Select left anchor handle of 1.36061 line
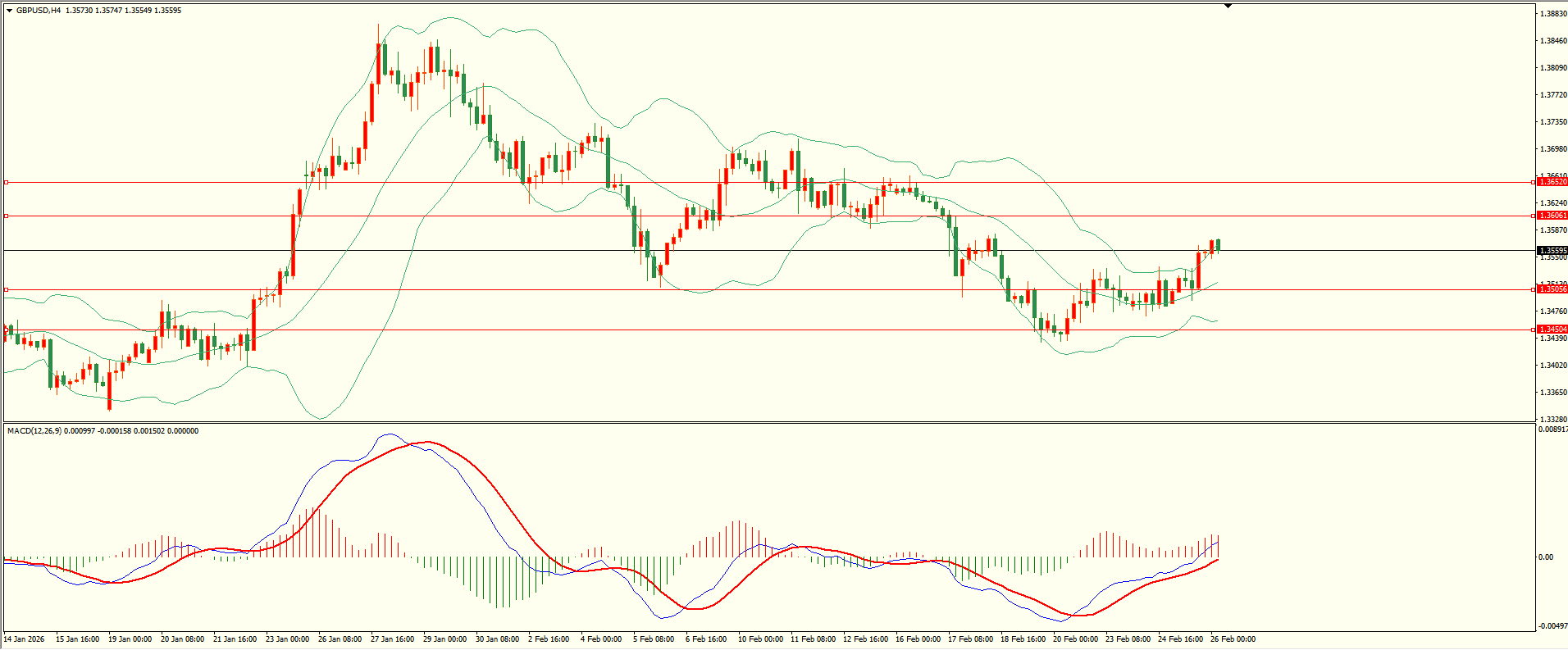Viewport: 1568px width, 650px height. coord(7,216)
